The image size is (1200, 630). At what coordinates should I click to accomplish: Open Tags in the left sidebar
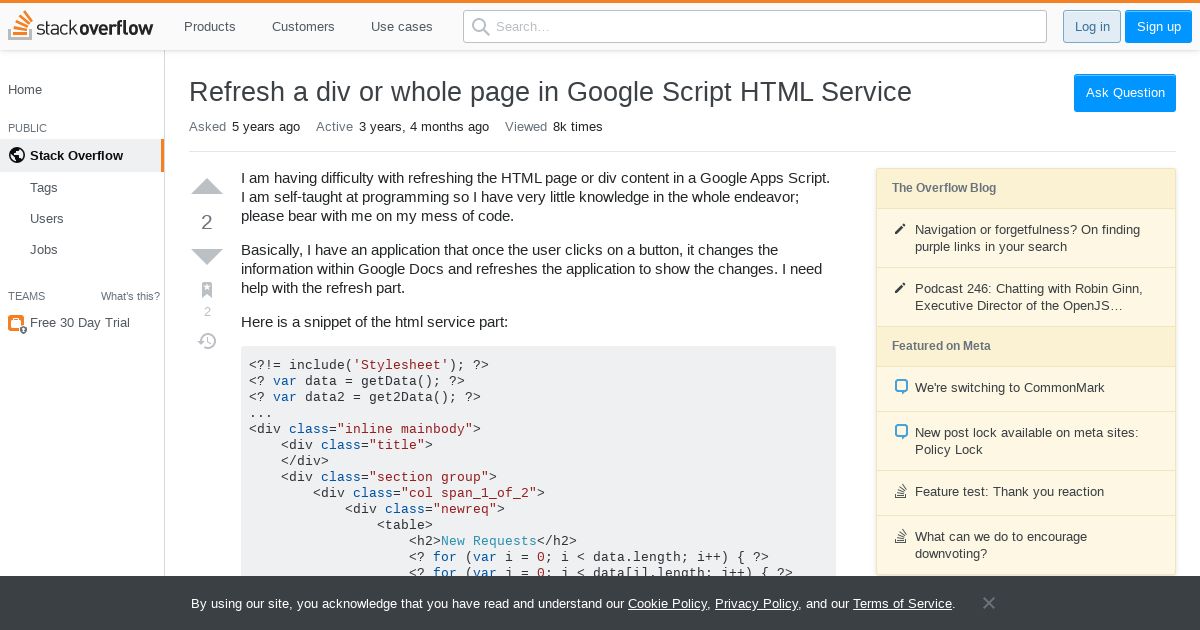(x=44, y=187)
